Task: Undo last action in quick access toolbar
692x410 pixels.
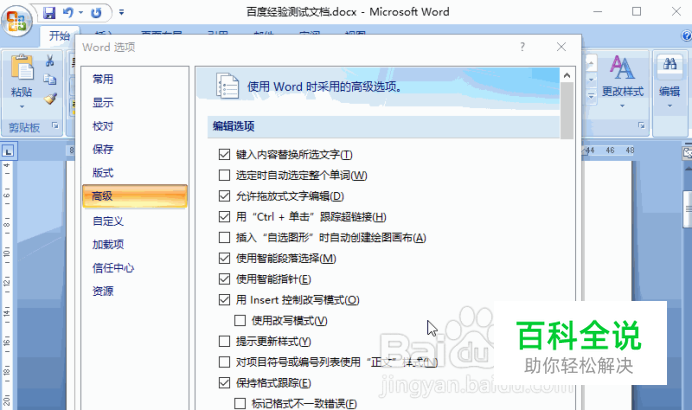Action: click(x=68, y=12)
